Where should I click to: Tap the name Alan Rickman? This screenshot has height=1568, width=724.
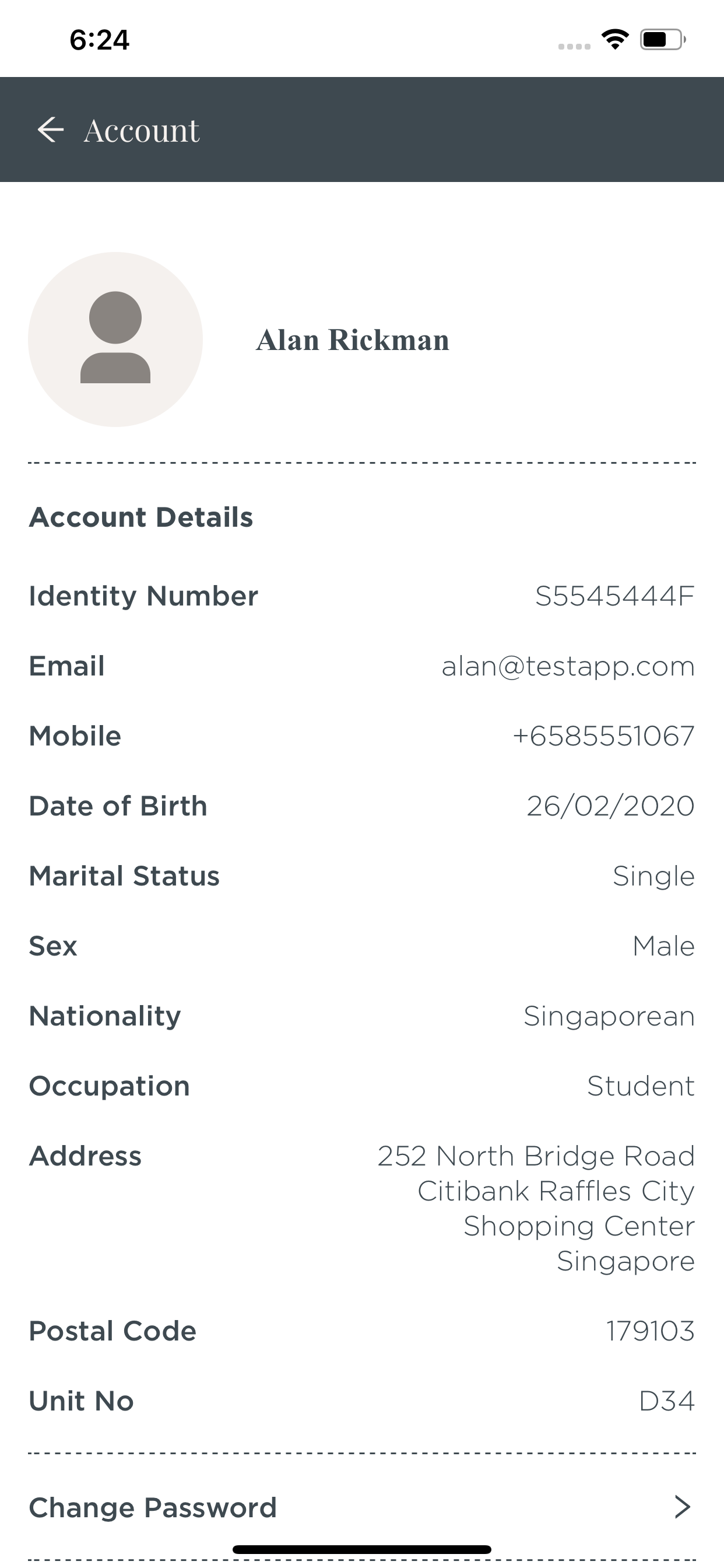click(x=353, y=340)
